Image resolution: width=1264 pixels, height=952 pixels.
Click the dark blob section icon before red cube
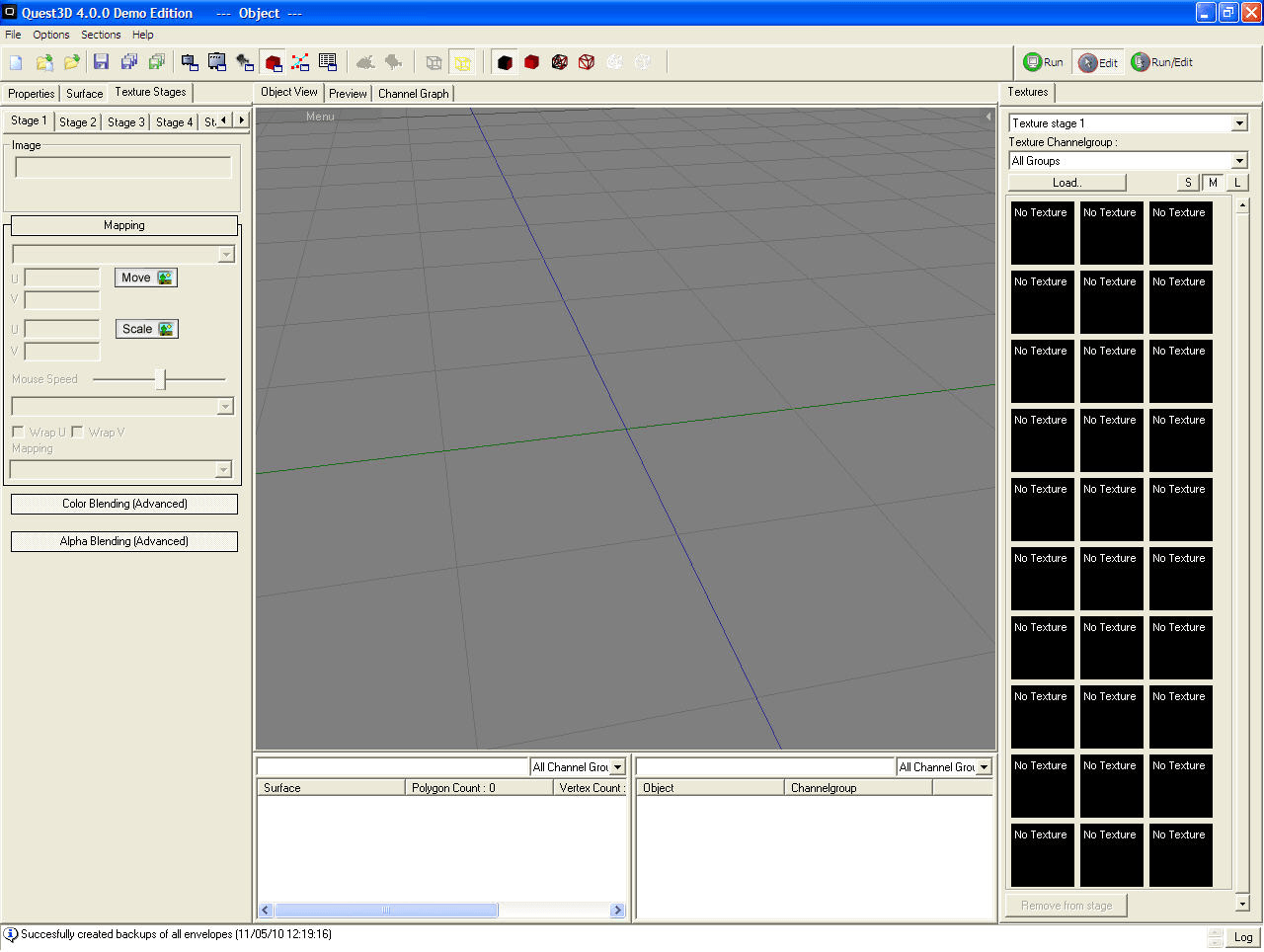coord(245,62)
